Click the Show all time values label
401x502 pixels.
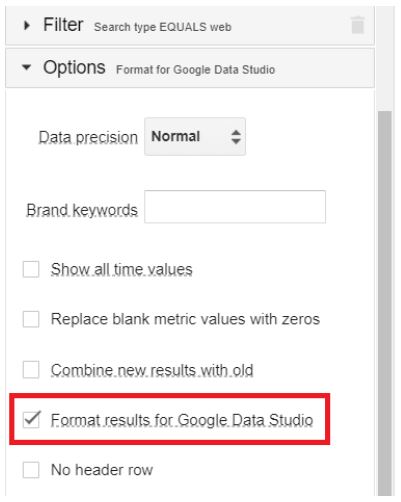(x=122, y=269)
